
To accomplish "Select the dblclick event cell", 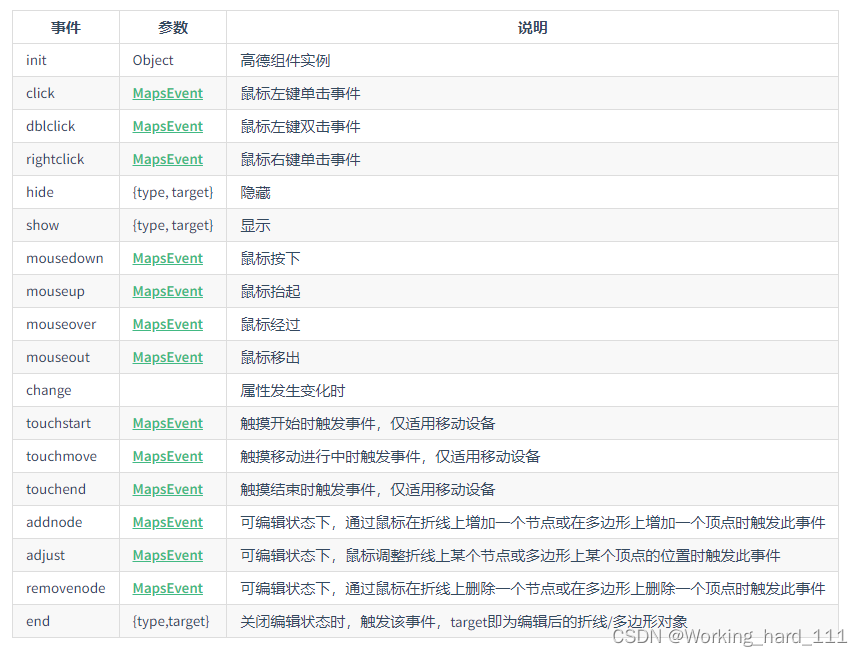I will (66, 127).
